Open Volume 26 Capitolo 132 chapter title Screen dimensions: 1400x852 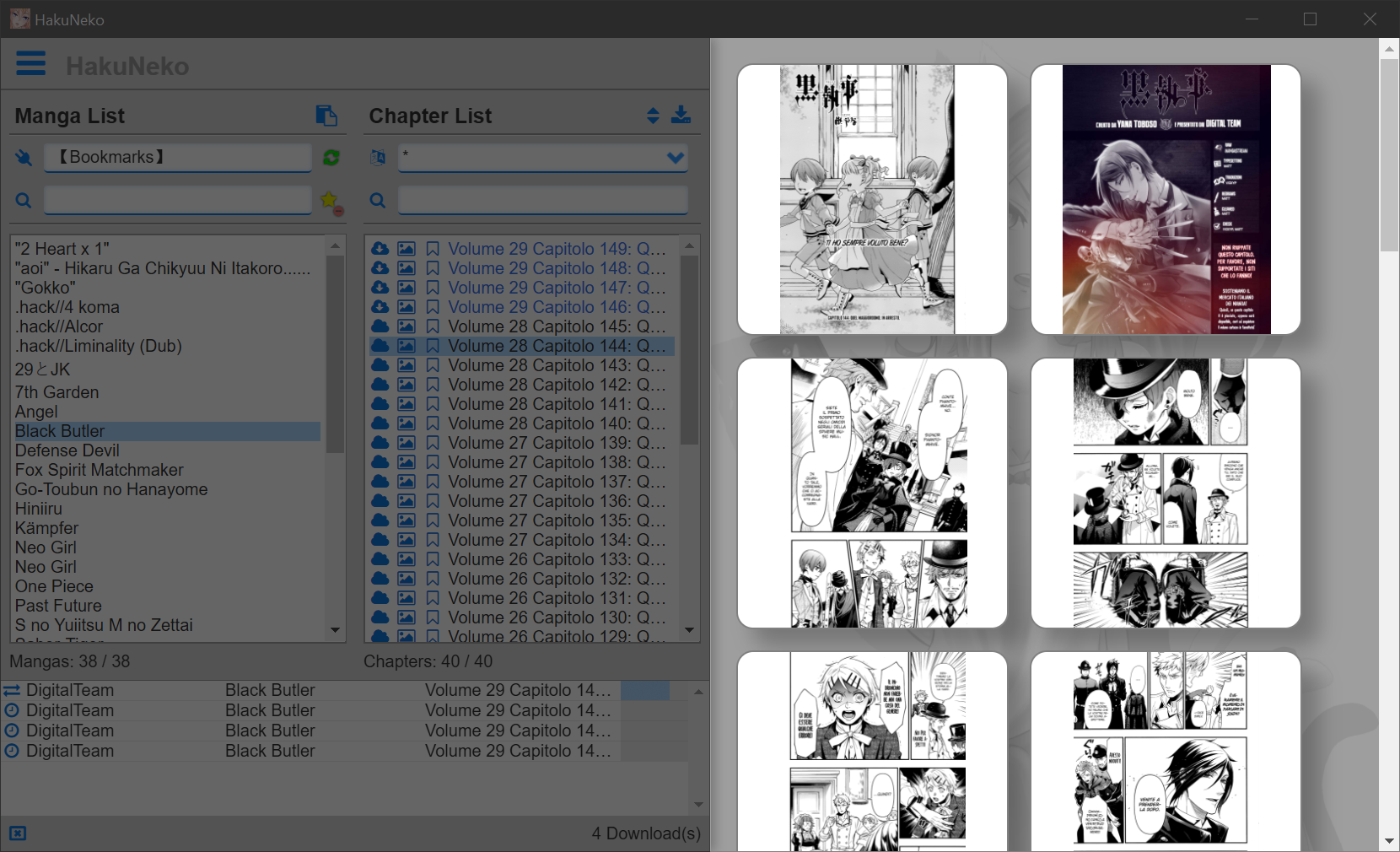(557, 579)
